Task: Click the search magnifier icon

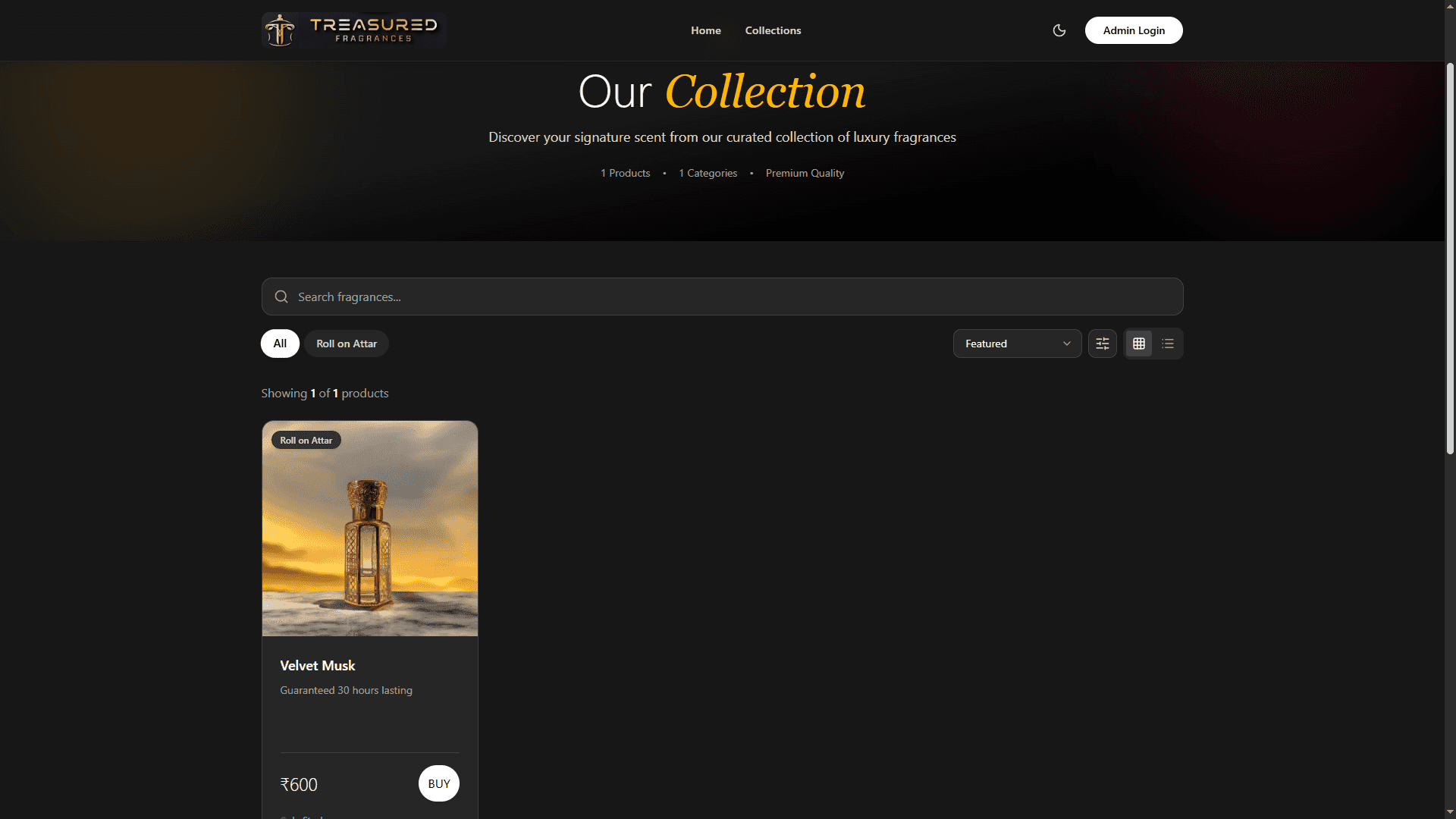Action: point(281,296)
